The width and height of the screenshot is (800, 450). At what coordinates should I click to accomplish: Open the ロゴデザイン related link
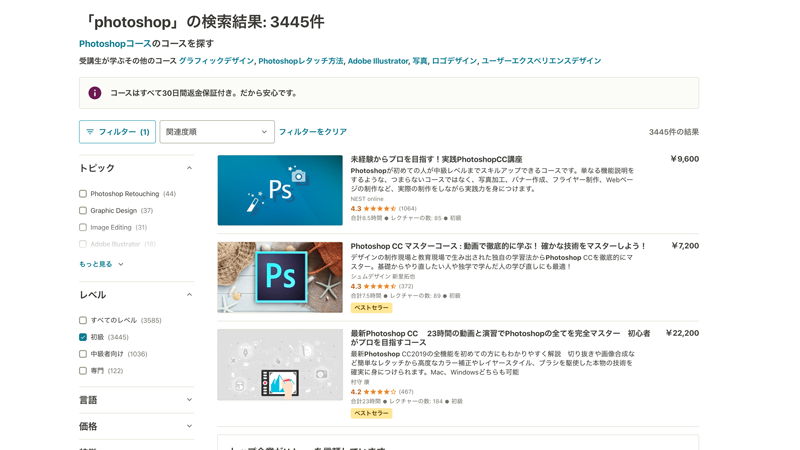[454, 61]
